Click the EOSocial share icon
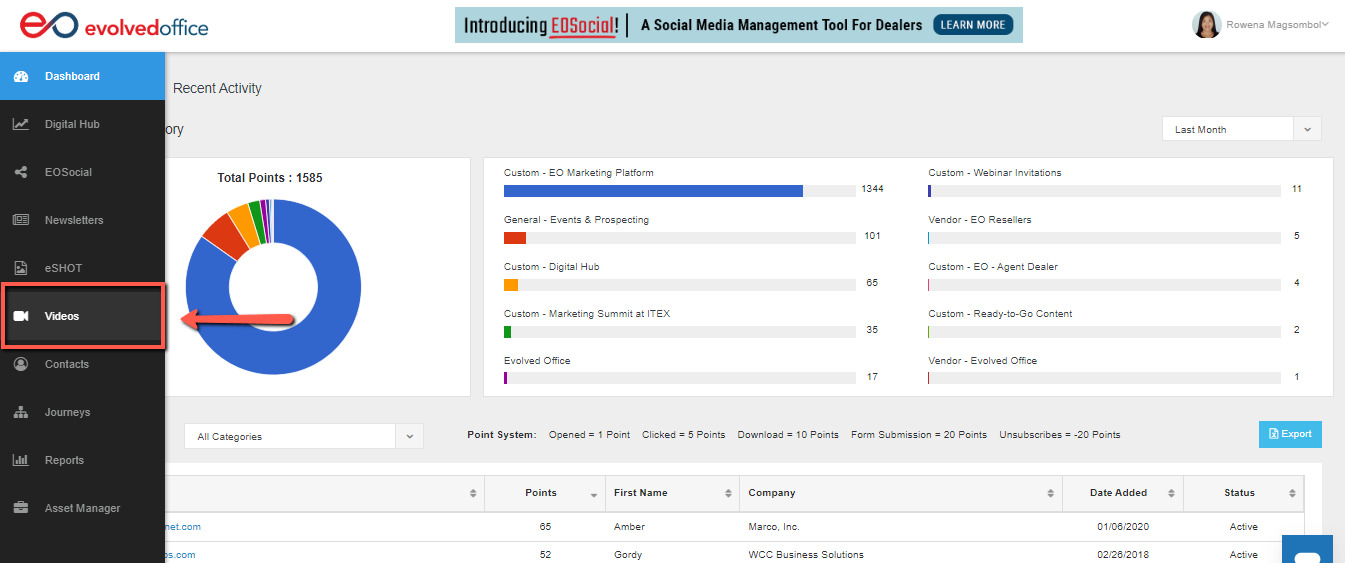Image resolution: width=1345 pixels, height=563 pixels. click(x=21, y=173)
